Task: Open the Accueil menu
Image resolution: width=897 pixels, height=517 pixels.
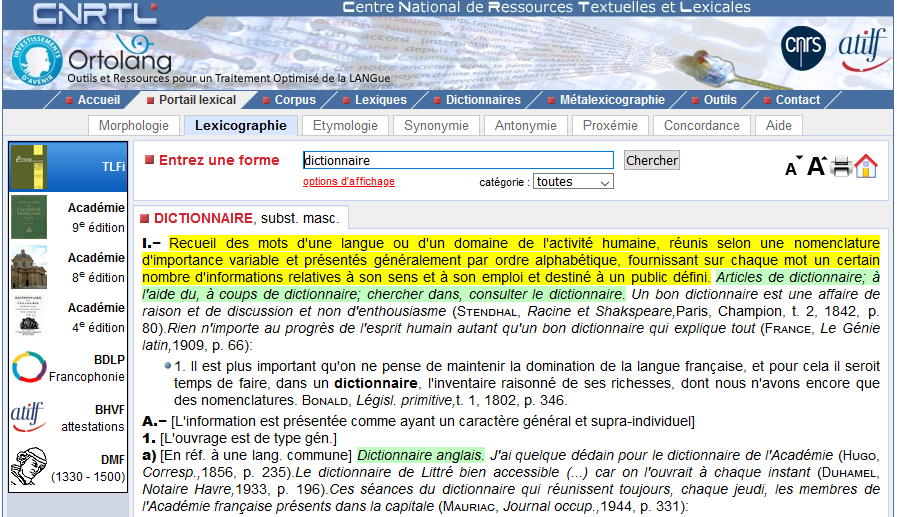Action: tap(93, 100)
